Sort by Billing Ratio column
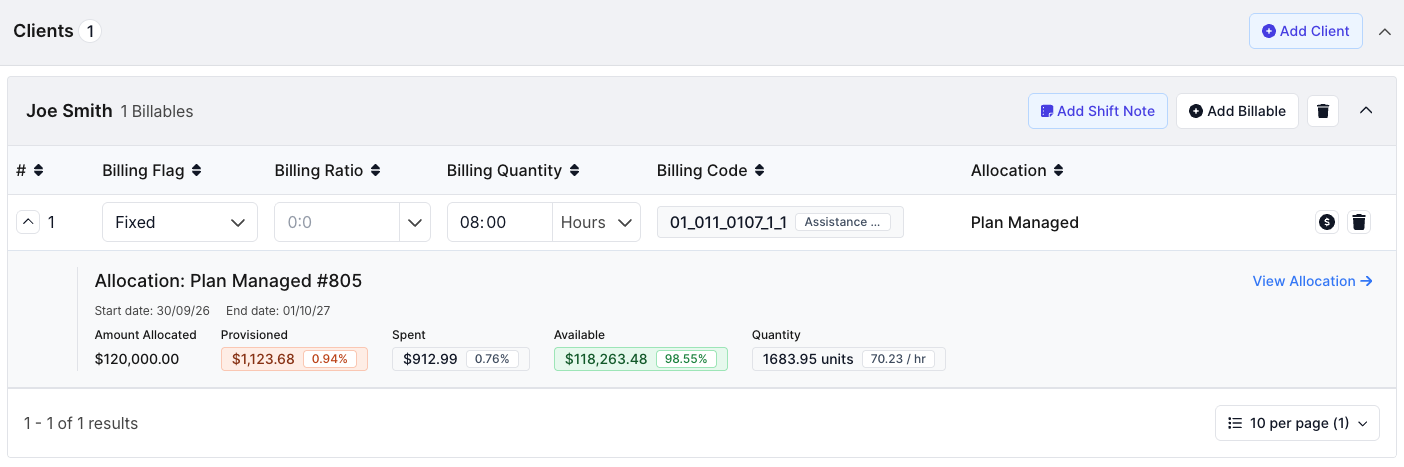Viewport: 1404px width, 467px height. pyautogui.click(x=328, y=170)
